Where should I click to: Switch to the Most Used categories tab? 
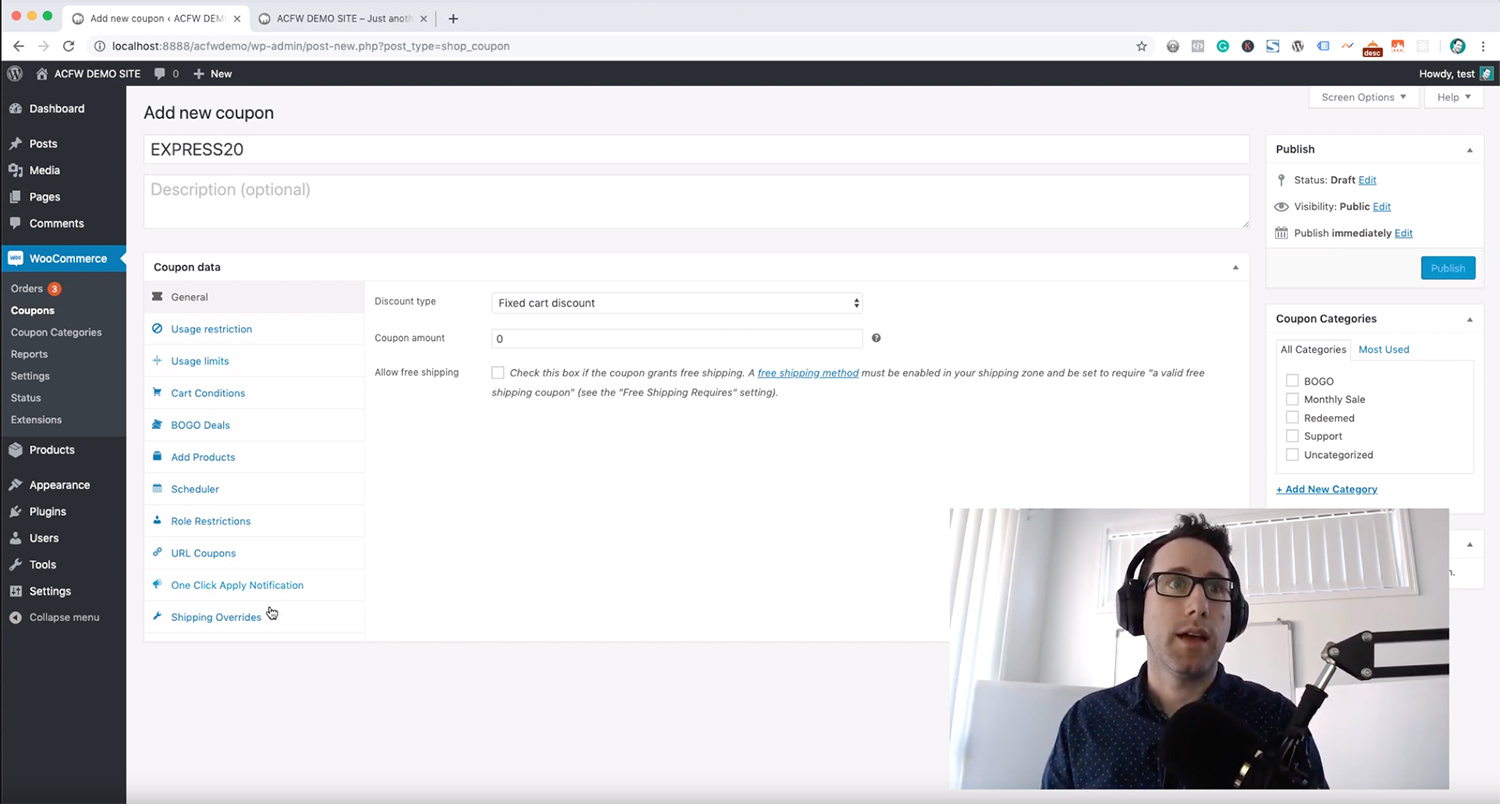point(1384,349)
